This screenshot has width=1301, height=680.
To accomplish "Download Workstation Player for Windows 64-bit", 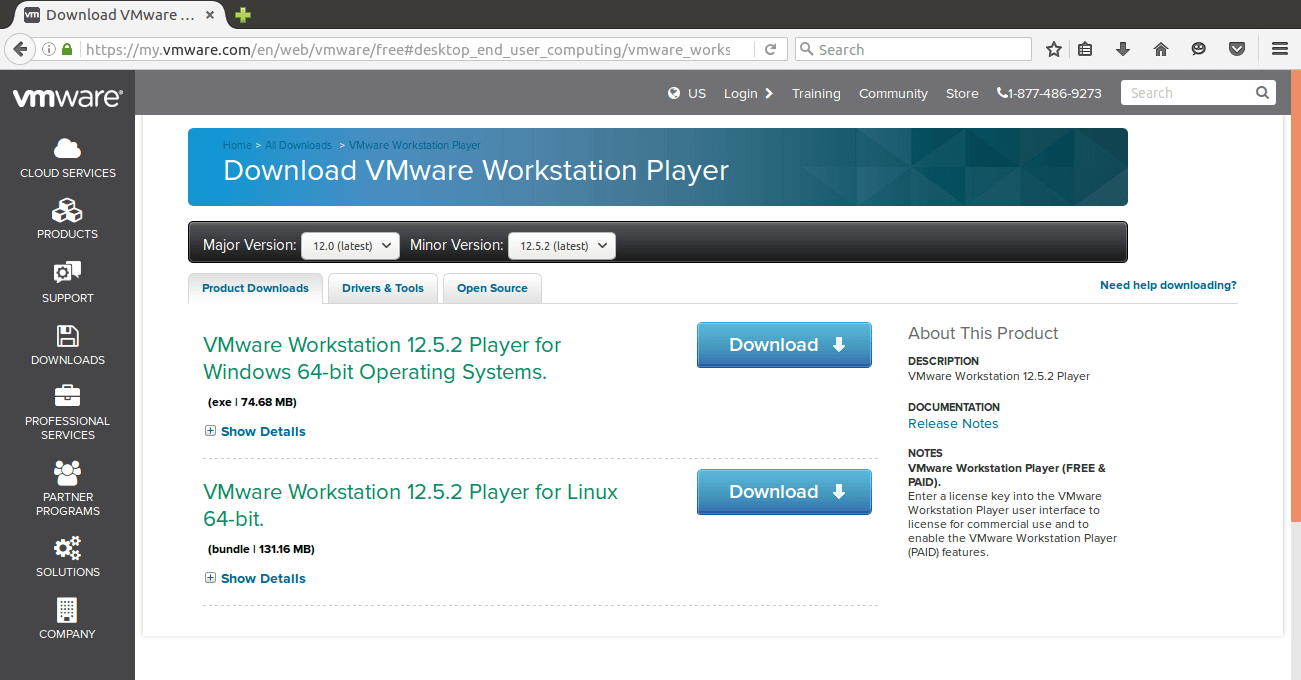I will coord(784,345).
